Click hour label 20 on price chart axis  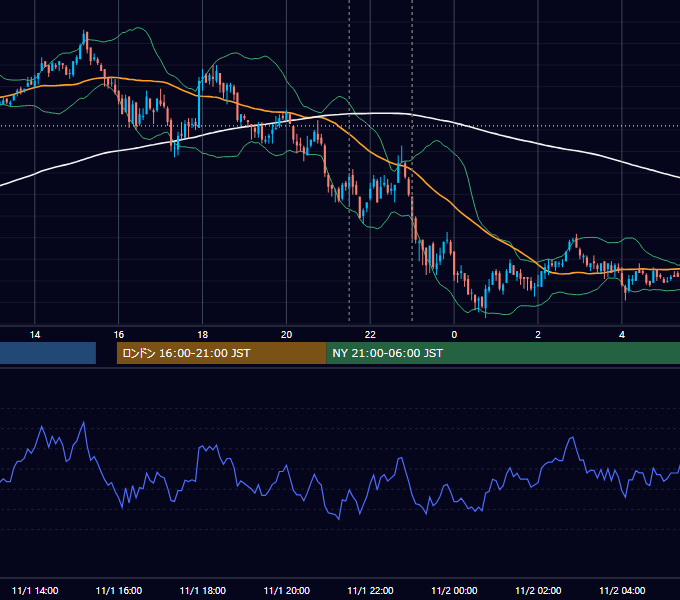(x=286, y=335)
